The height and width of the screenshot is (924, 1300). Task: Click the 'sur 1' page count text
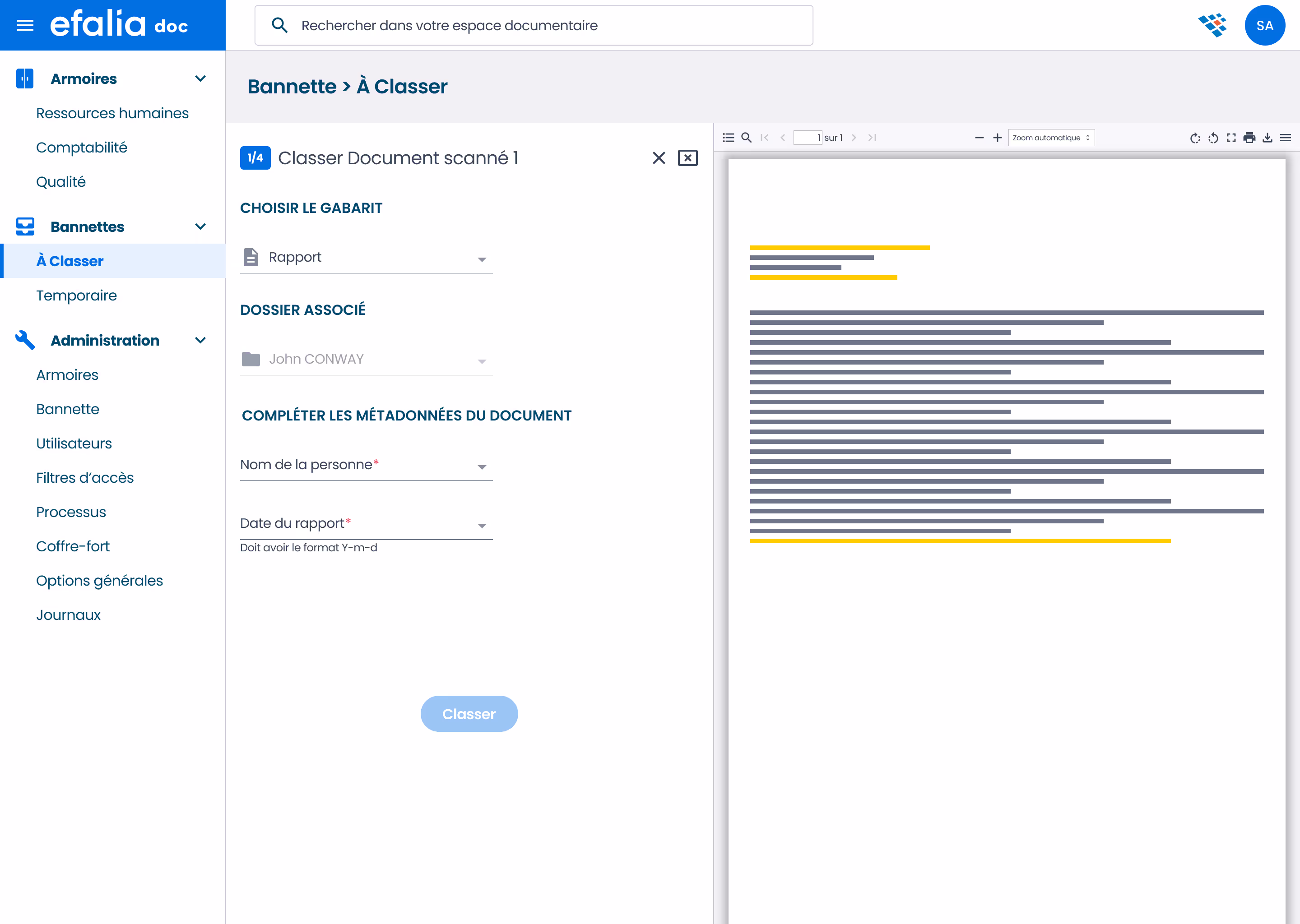pyautogui.click(x=833, y=138)
